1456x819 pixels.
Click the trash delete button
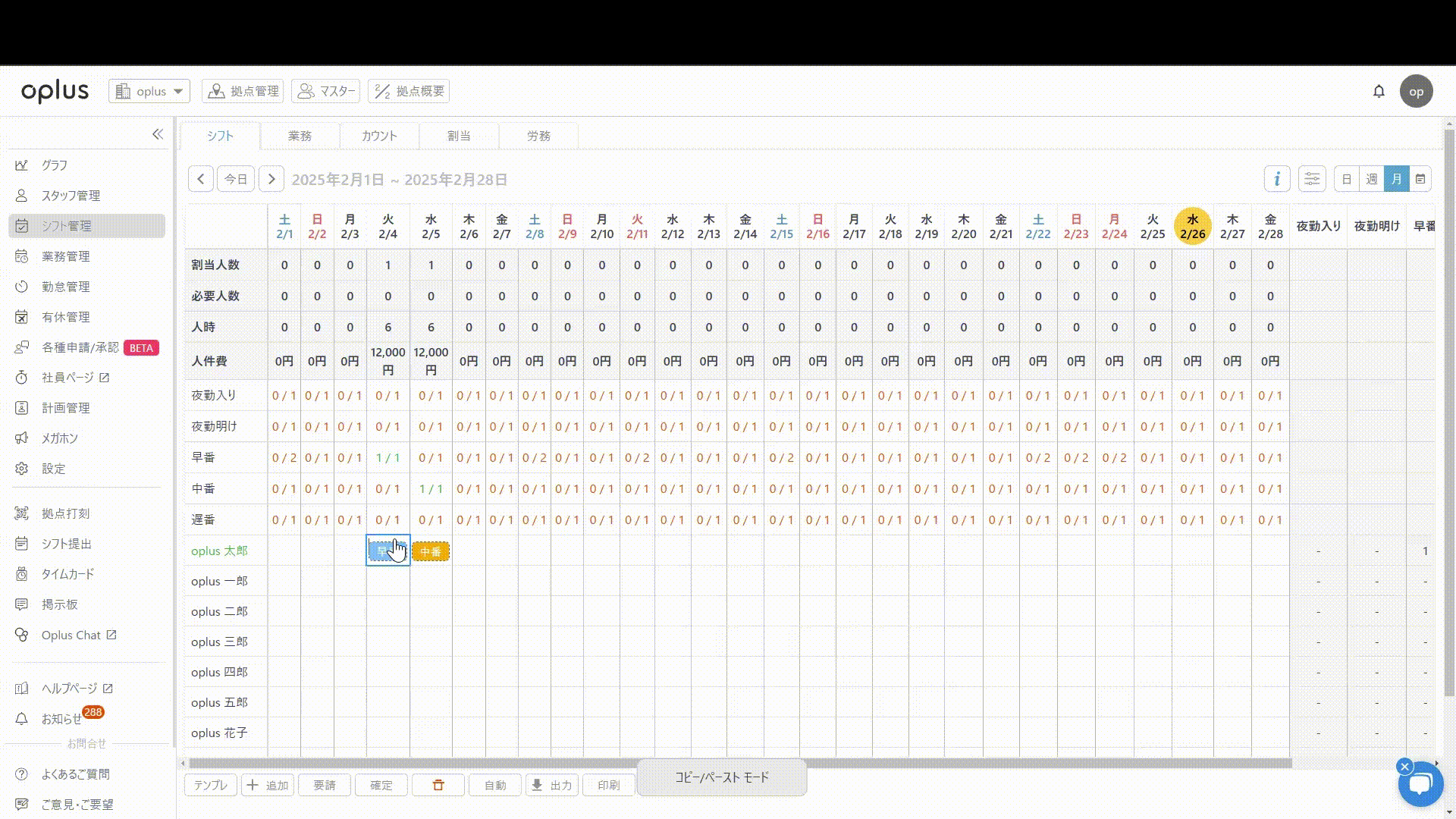(x=438, y=785)
